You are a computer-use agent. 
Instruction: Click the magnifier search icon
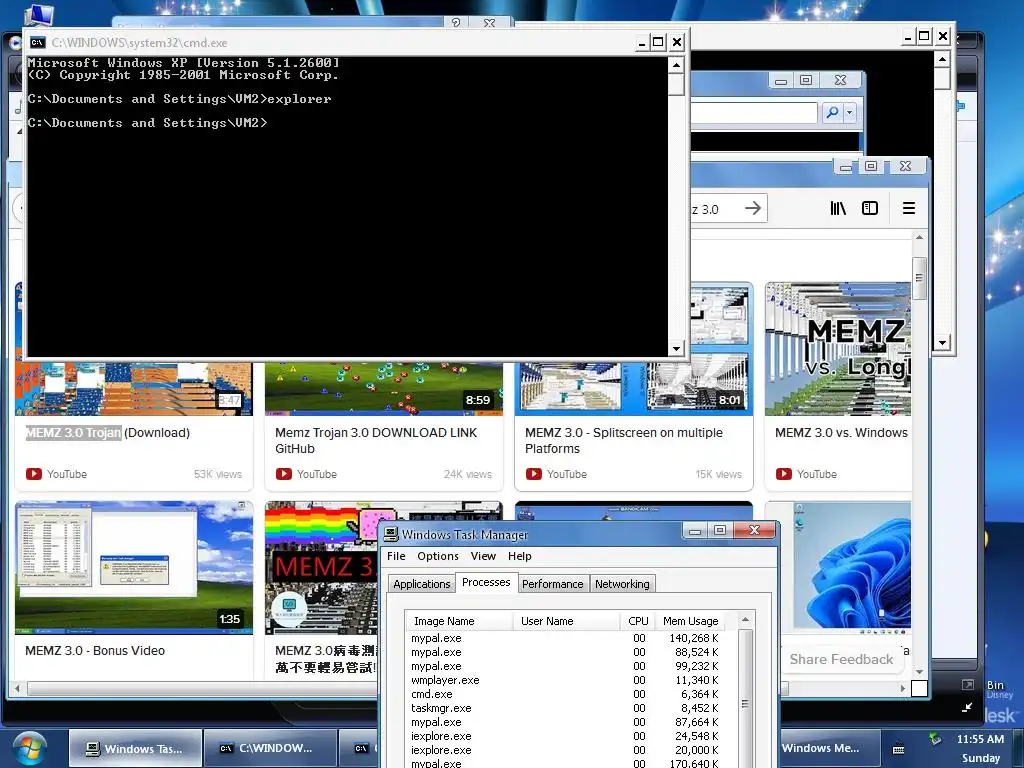[832, 112]
